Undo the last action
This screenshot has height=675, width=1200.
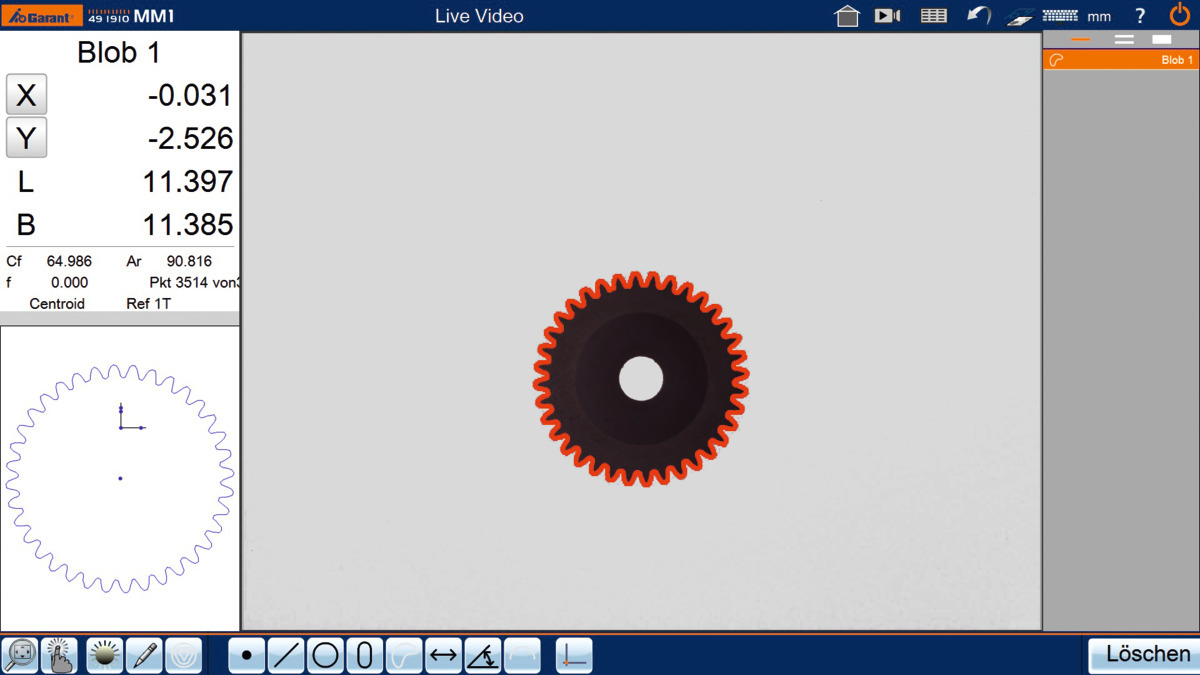point(978,16)
